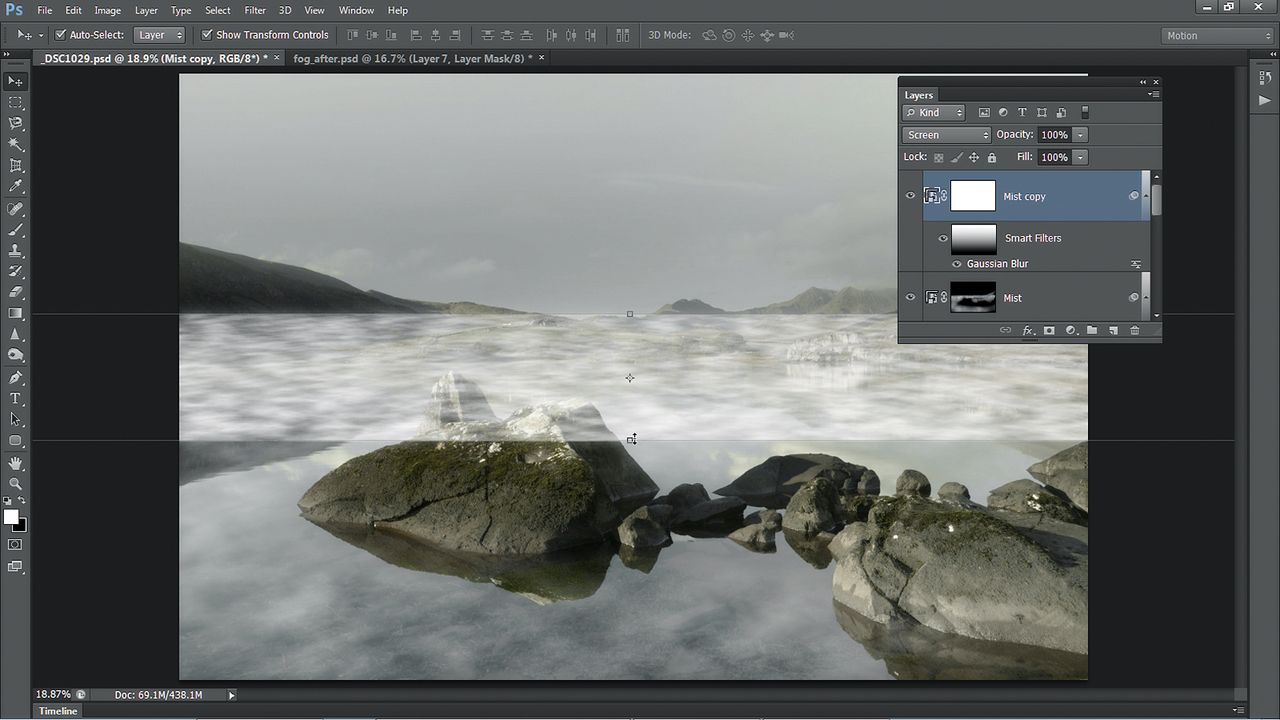
Task: Open the Screen blend mode dropdown
Action: (x=946, y=135)
